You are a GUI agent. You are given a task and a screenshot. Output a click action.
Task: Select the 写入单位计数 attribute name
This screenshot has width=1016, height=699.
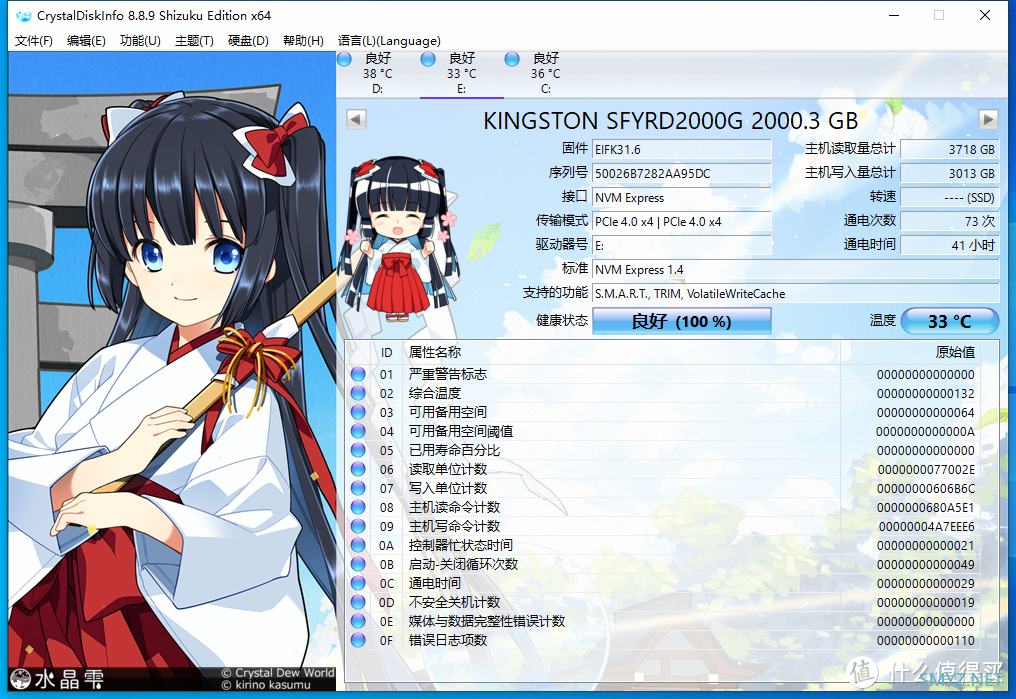(448, 488)
